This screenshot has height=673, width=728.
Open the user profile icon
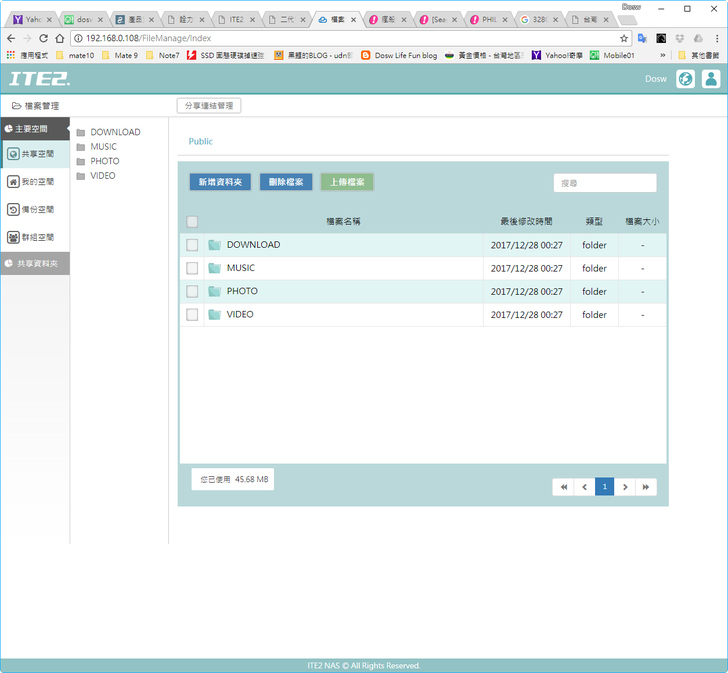coord(710,79)
